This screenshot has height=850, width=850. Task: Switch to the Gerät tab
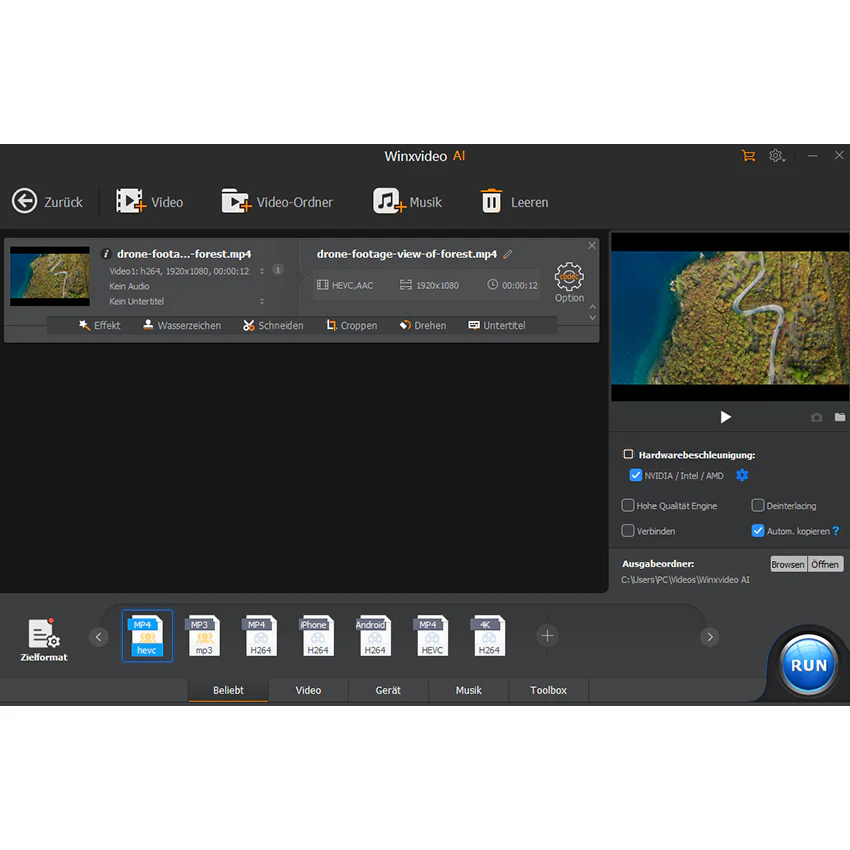pyautogui.click(x=388, y=690)
